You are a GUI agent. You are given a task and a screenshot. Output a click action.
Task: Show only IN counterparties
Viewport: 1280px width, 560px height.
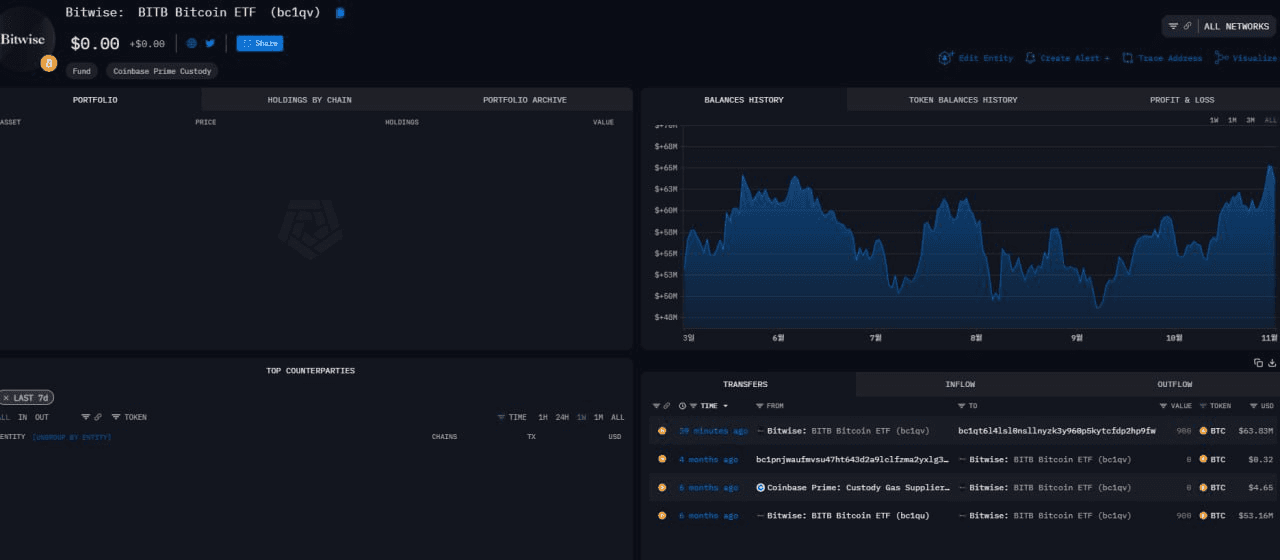(23, 417)
